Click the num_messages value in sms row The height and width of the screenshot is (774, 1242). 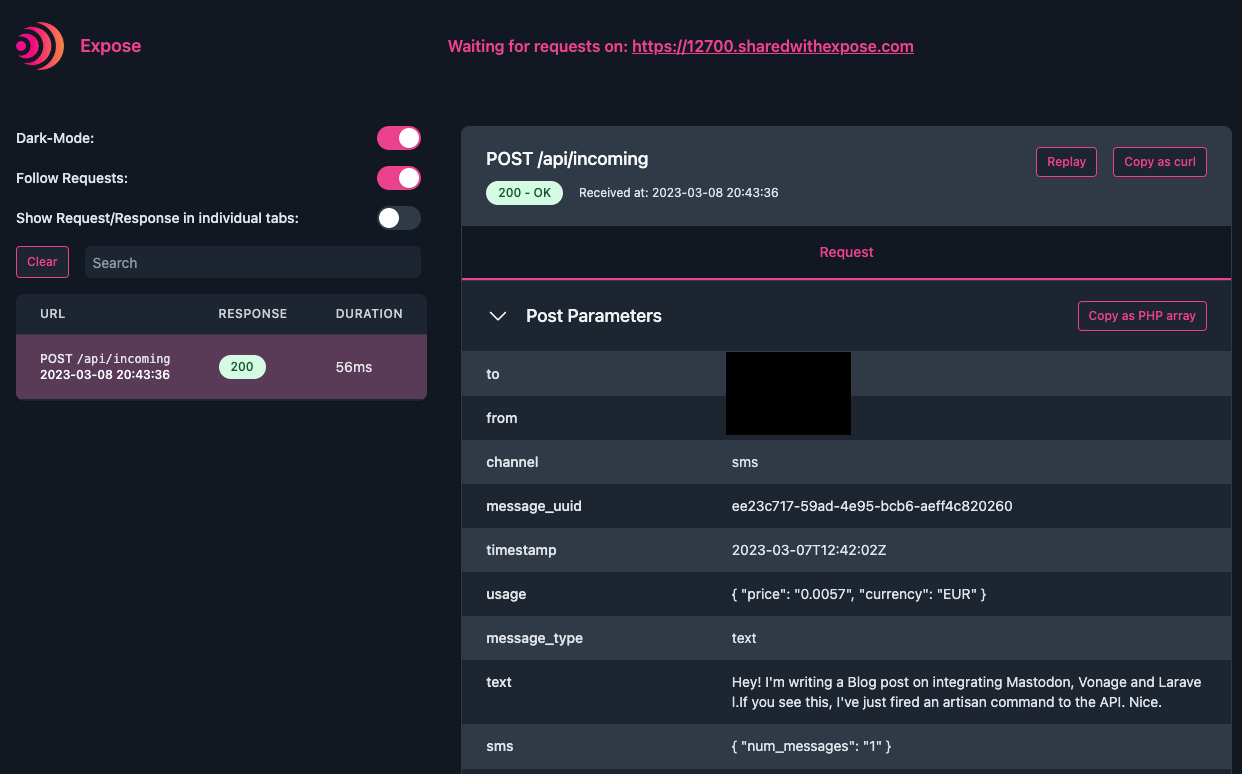point(811,746)
